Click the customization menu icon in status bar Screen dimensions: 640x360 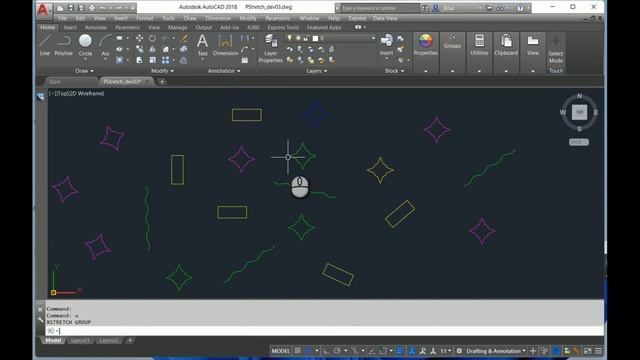click(598, 351)
